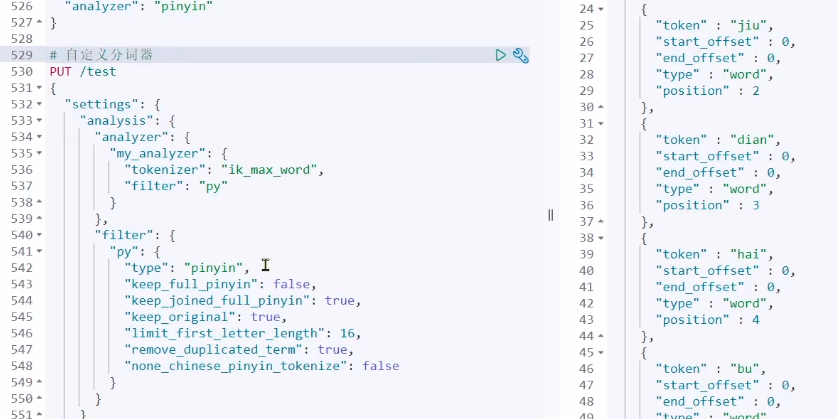Click response fold marker at line 37
837x419 pixels.
click(x=601, y=222)
